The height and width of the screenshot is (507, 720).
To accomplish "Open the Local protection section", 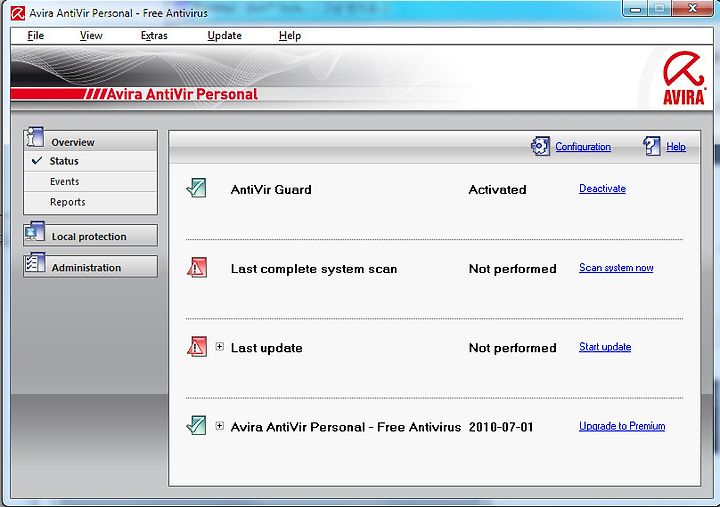I will [90, 236].
